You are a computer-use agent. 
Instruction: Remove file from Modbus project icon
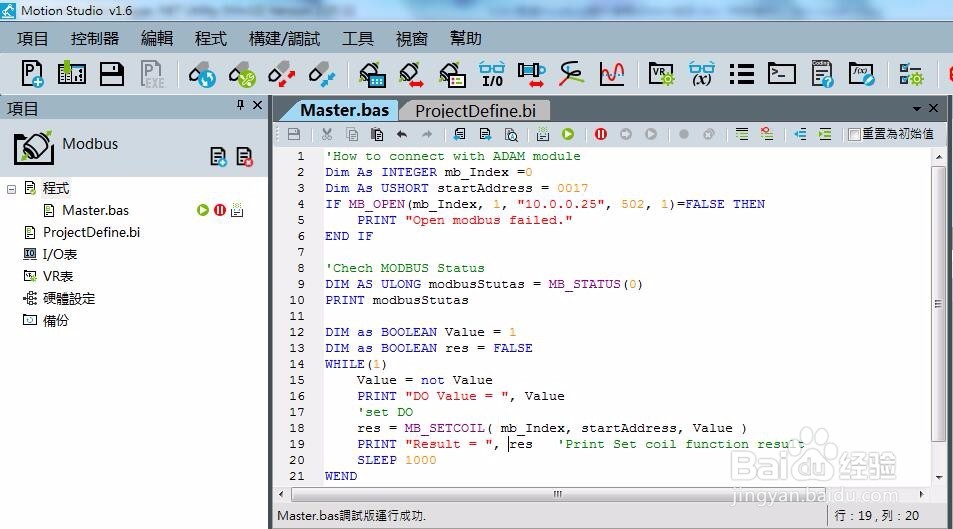pos(244,157)
